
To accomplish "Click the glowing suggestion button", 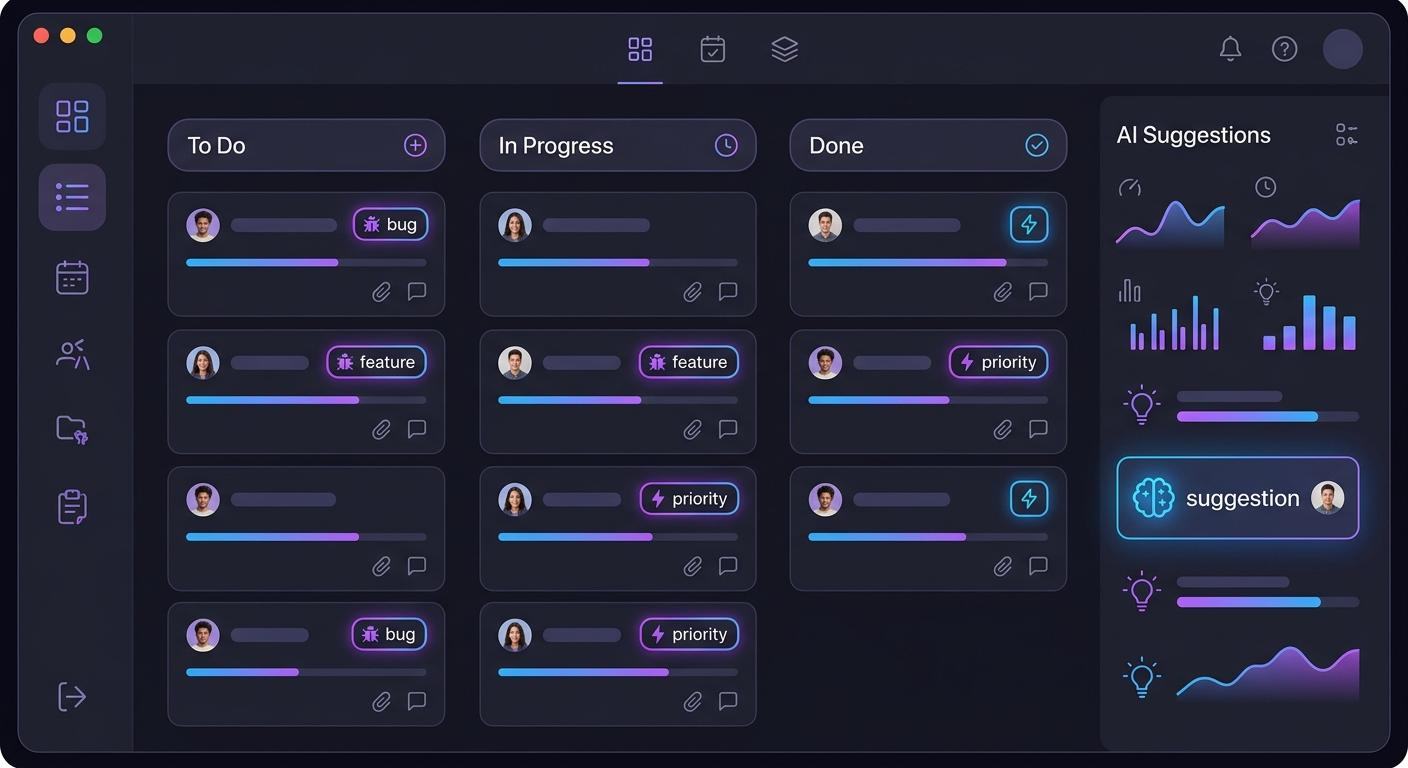I will 1237,498.
